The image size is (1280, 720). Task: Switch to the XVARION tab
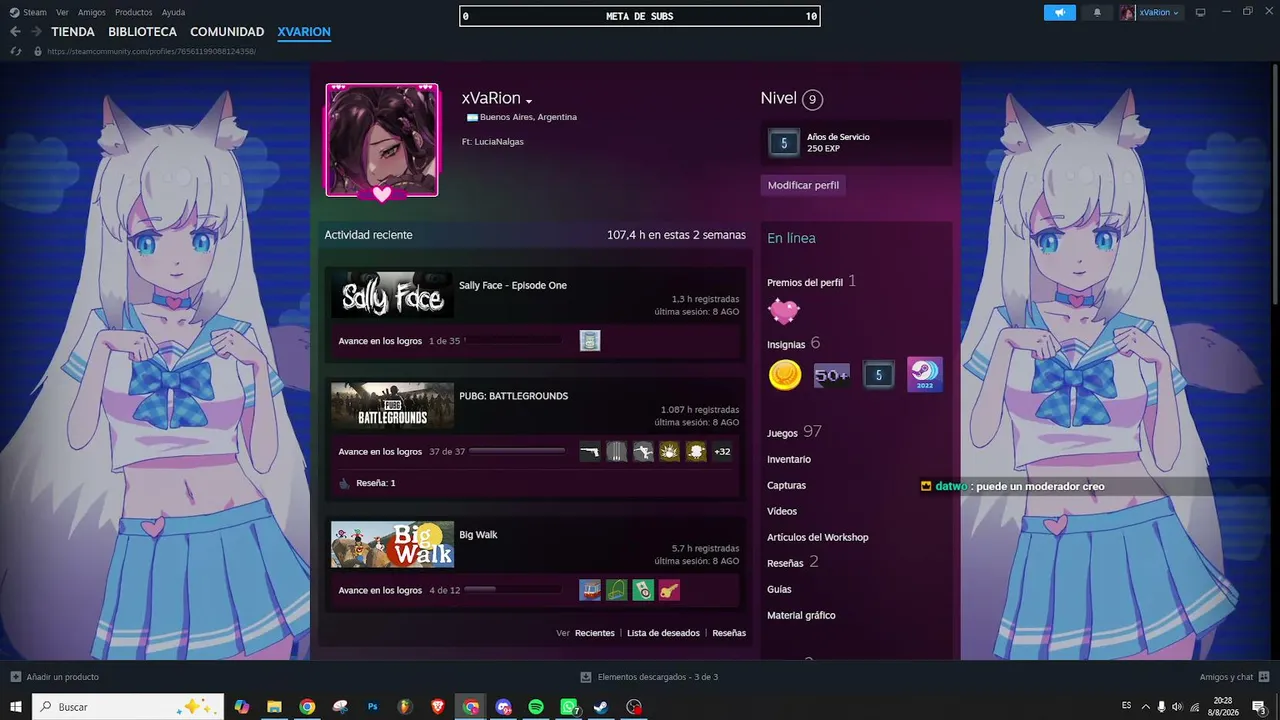(304, 32)
